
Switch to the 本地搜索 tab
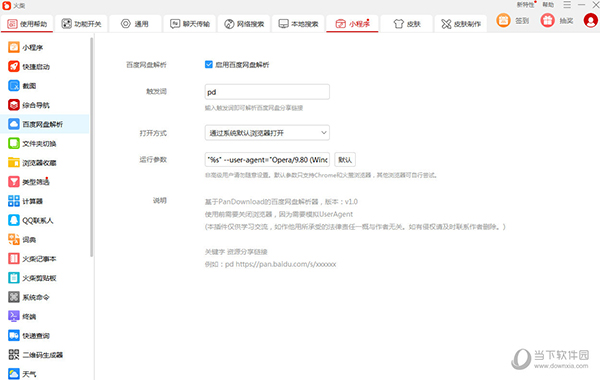(x=298, y=24)
